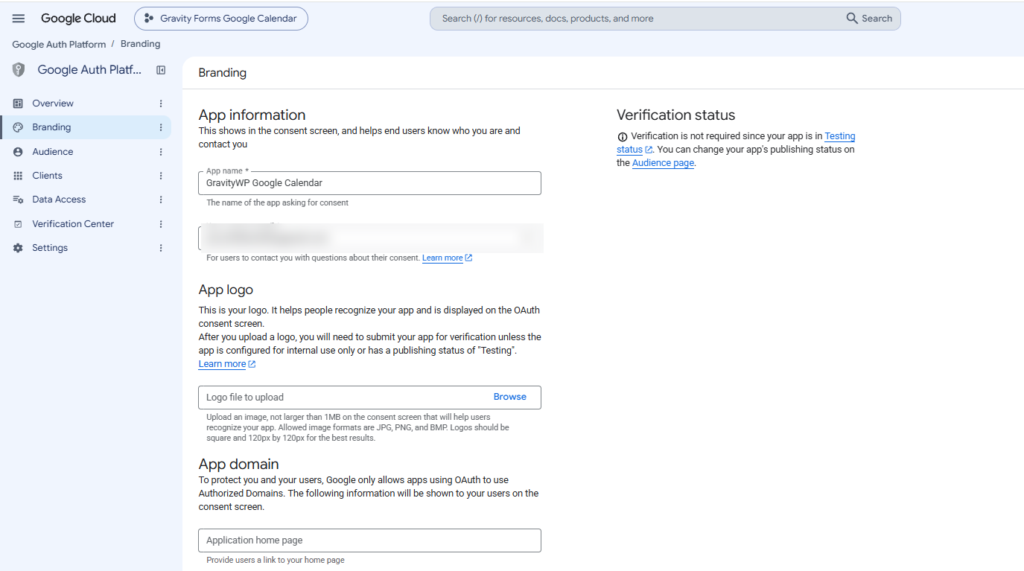1024x571 pixels.
Task: Click the Audience person icon
Action: point(18,152)
